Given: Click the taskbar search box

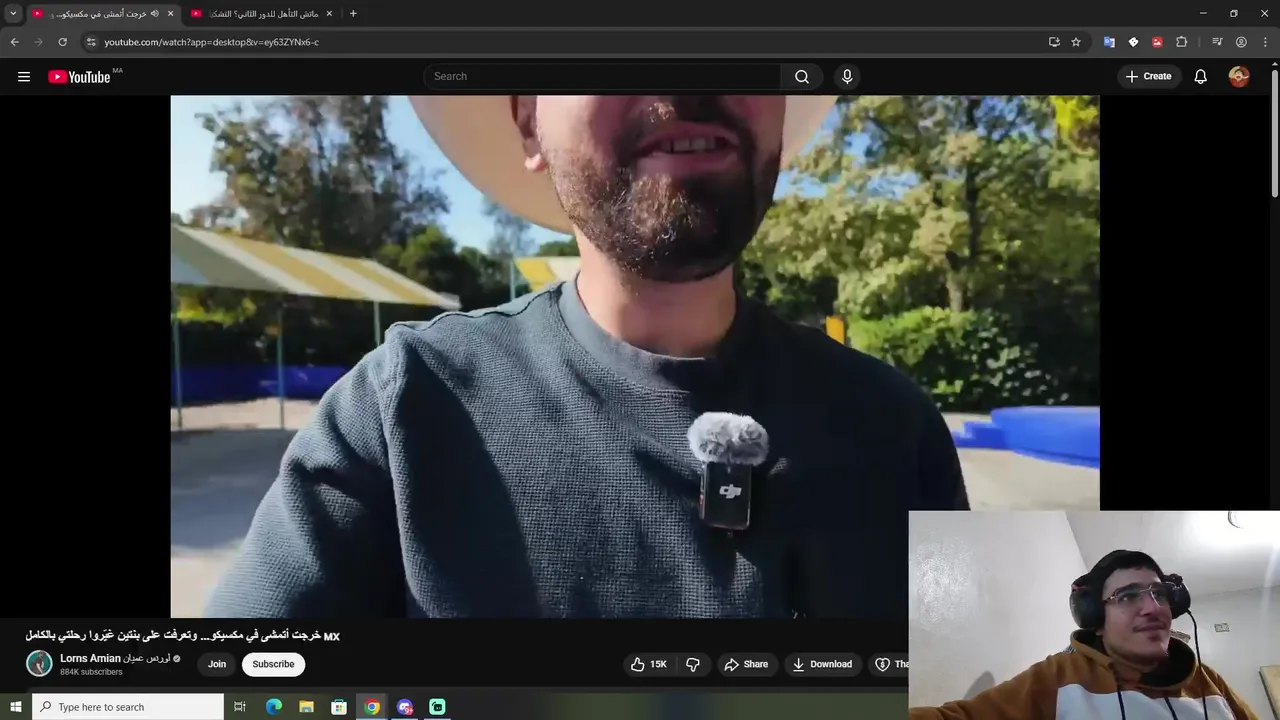Looking at the screenshot, I should click(x=128, y=707).
